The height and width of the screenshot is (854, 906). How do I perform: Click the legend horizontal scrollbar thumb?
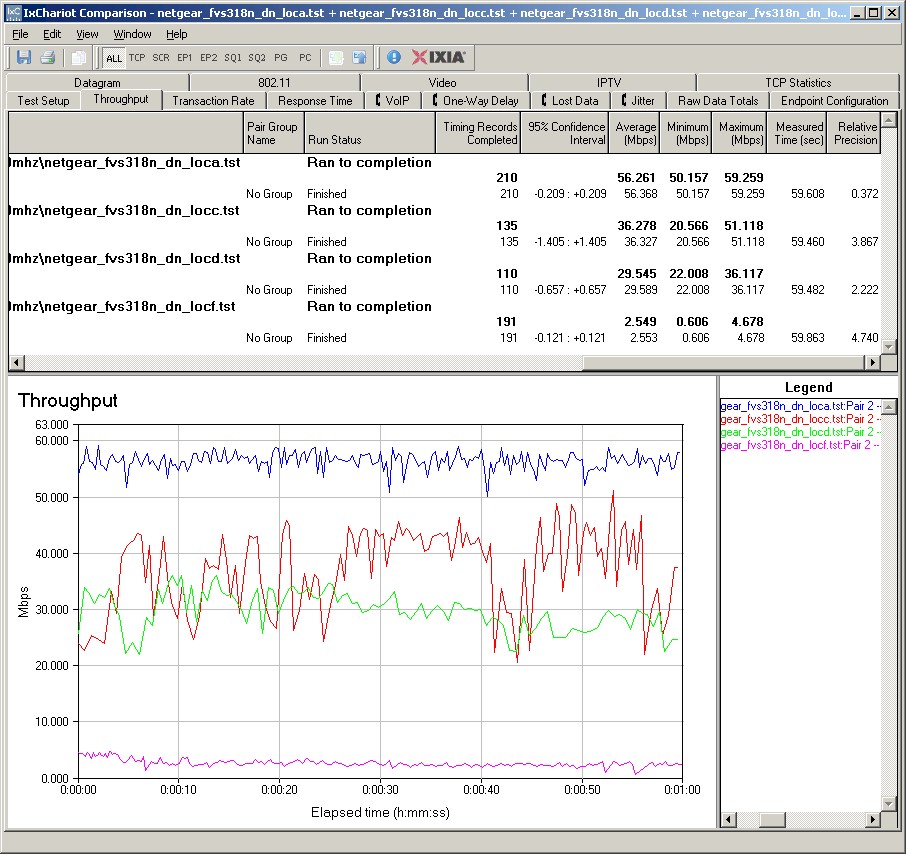point(772,819)
